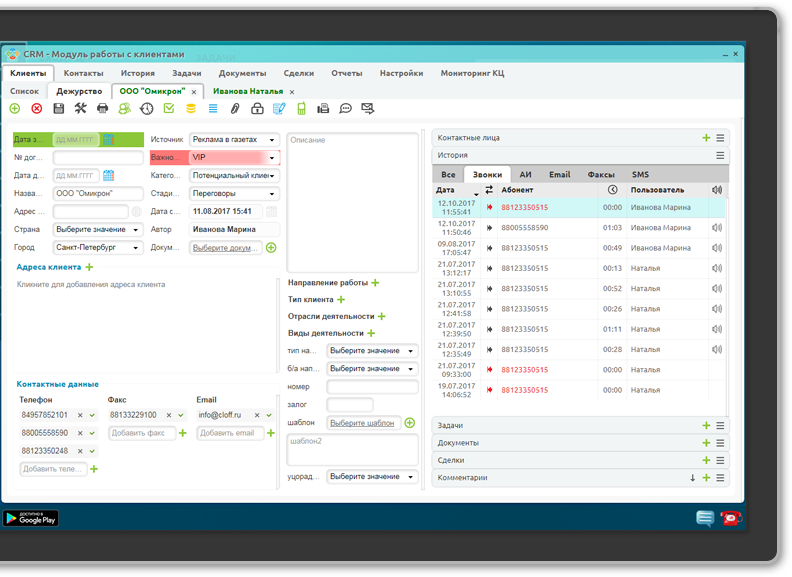Screen dimensions: 792x577
Task: Sort call list by Дата column header
Action: coord(457,190)
